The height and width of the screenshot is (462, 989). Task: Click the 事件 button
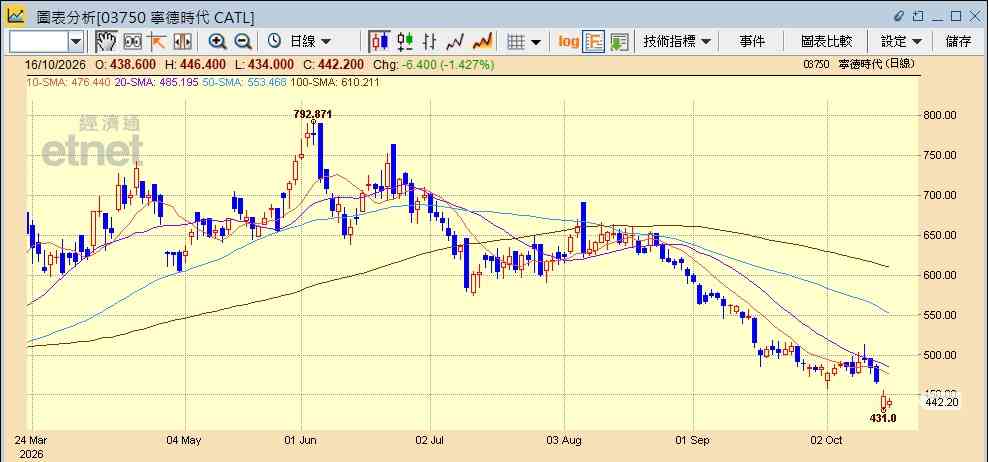pos(752,42)
